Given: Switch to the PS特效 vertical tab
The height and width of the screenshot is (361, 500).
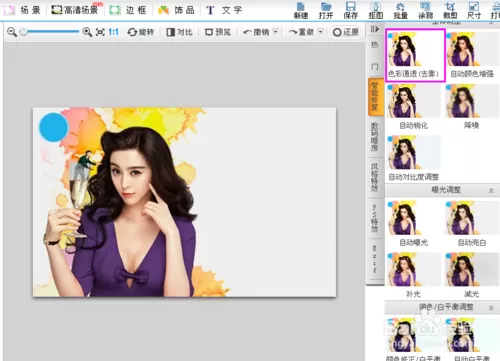Looking at the screenshot, I should [375, 218].
